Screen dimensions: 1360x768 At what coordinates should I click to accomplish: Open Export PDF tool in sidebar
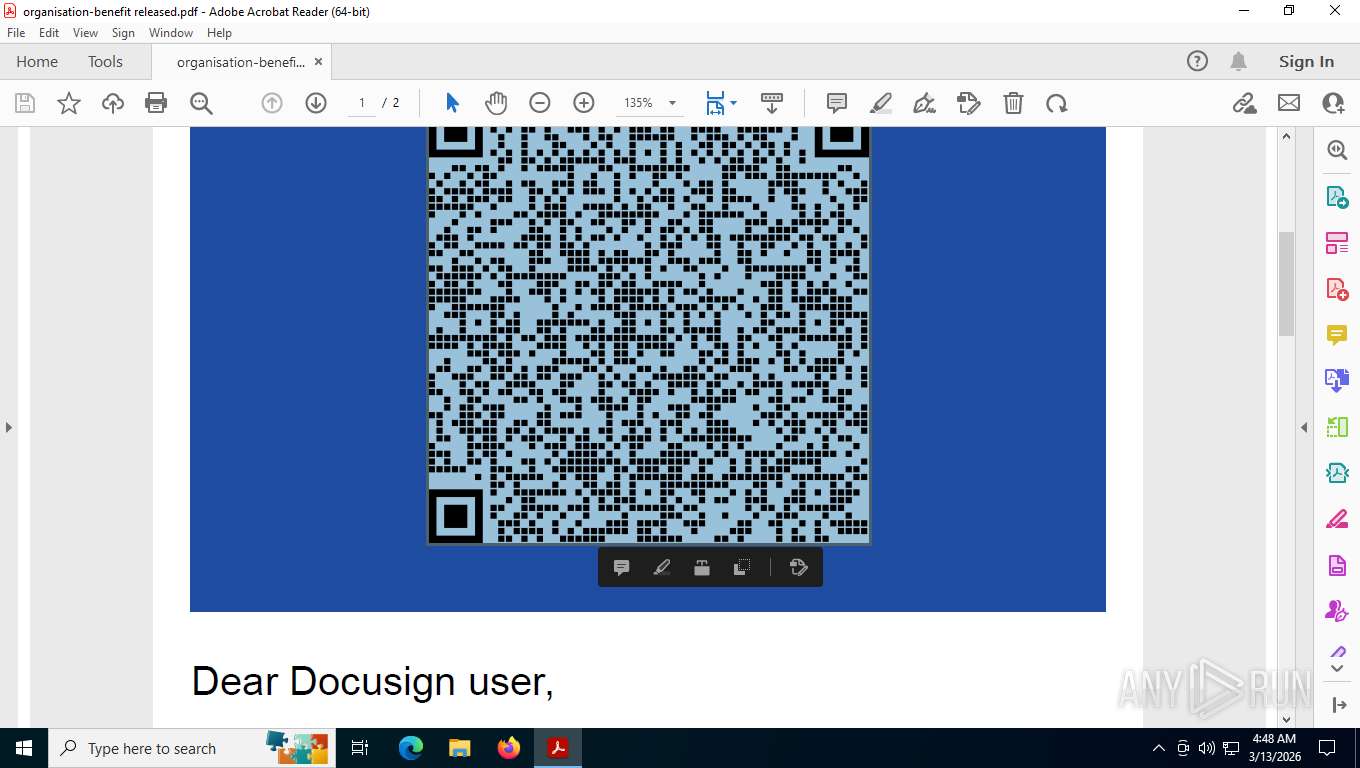pos(1337,197)
